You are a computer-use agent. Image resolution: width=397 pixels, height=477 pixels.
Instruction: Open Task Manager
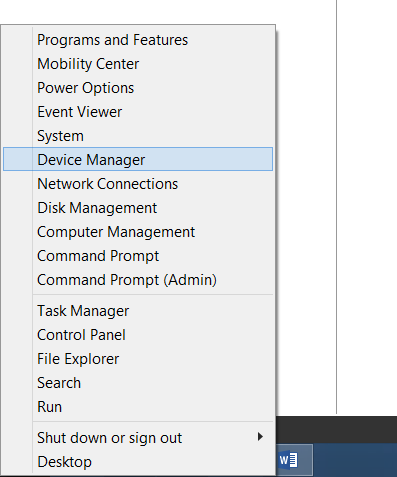coord(138,311)
